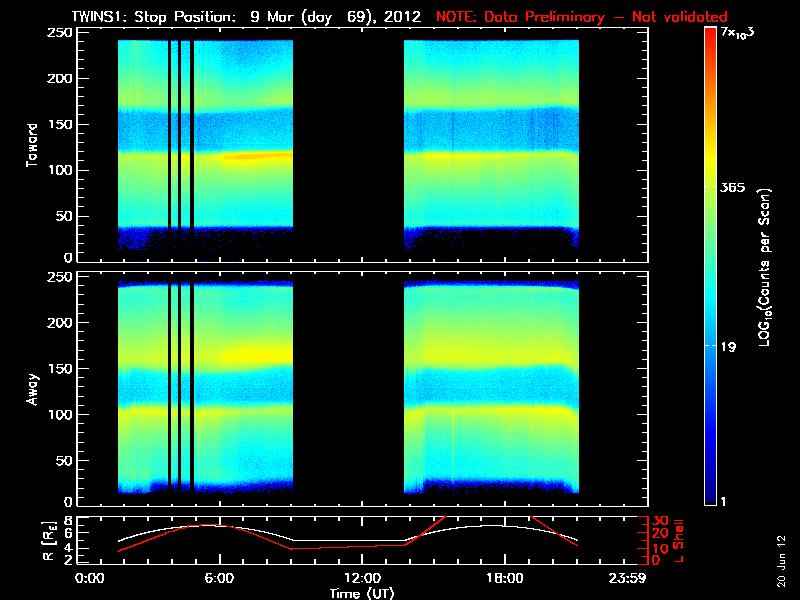800x600 pixels.
Task: Click the 19 label on the color scale
Action: coord(730,347)
